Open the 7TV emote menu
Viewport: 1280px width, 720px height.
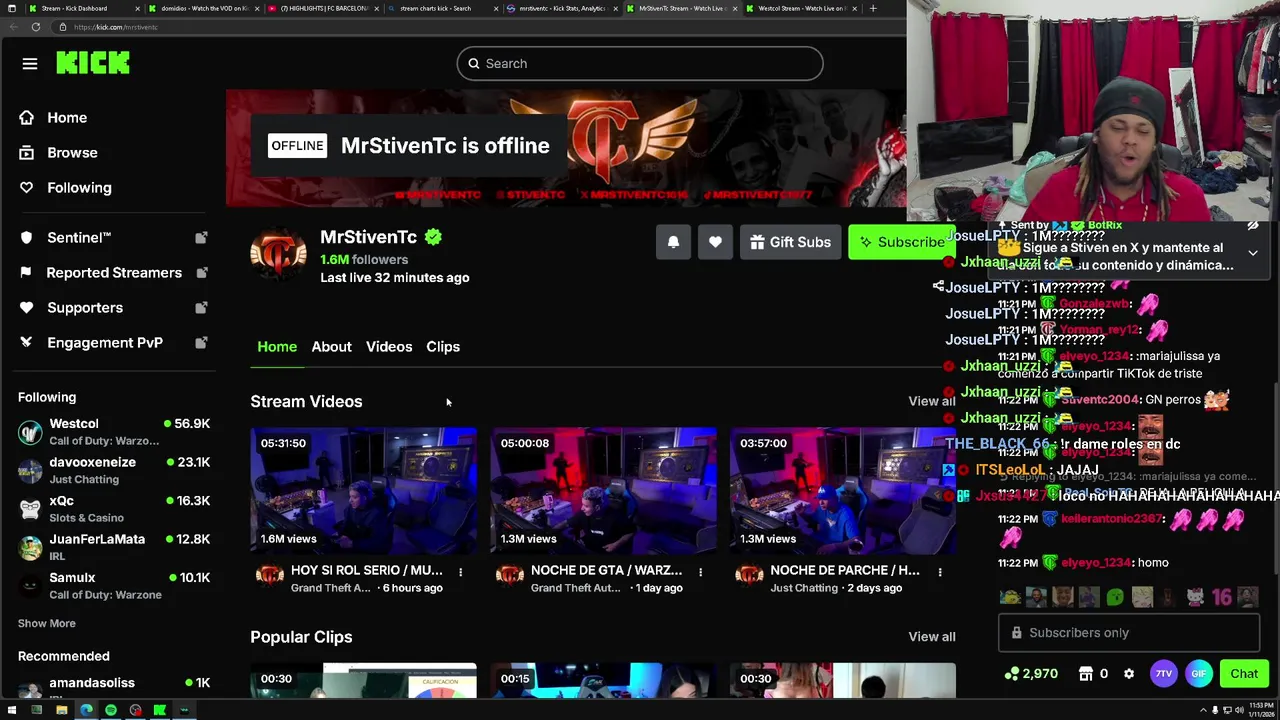pyautogui.click(x=1163, y=674)
